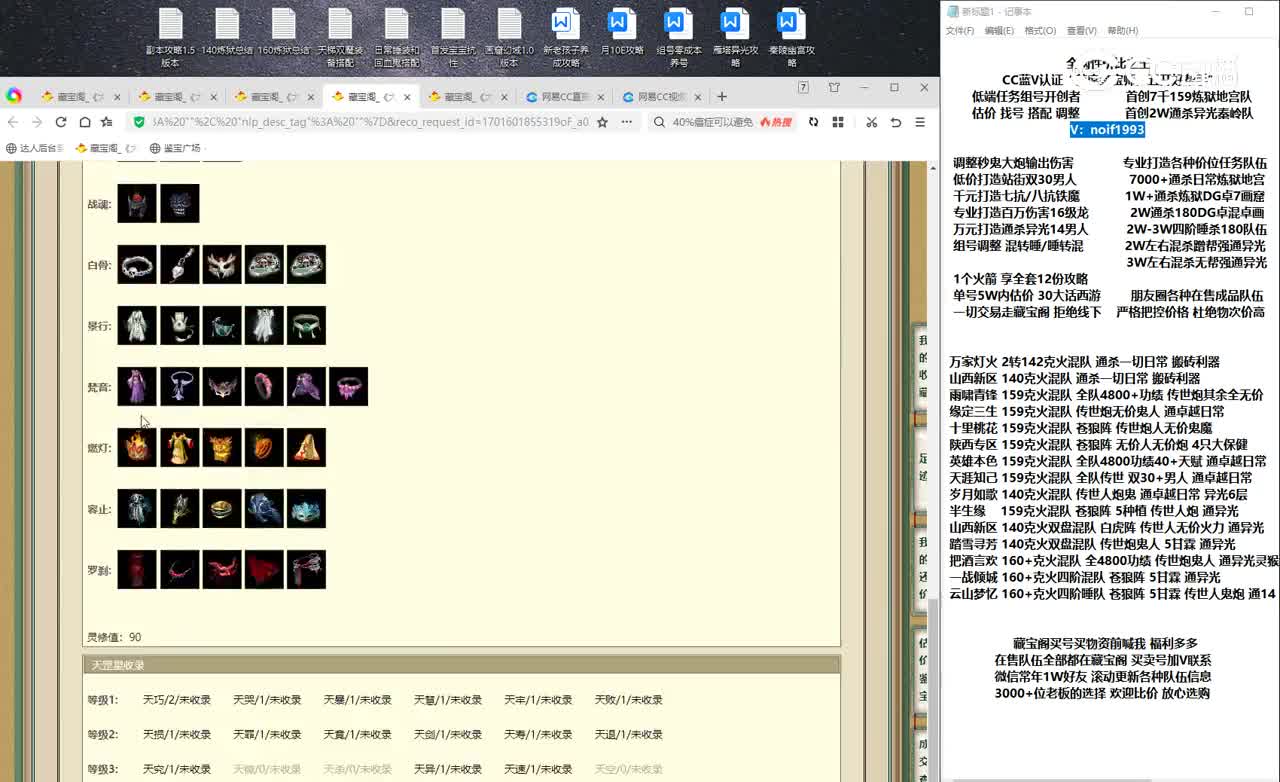Click the purple robe item beside 梵音 label
Screen dimensions: 1280x782
click(x=137, y=387)
